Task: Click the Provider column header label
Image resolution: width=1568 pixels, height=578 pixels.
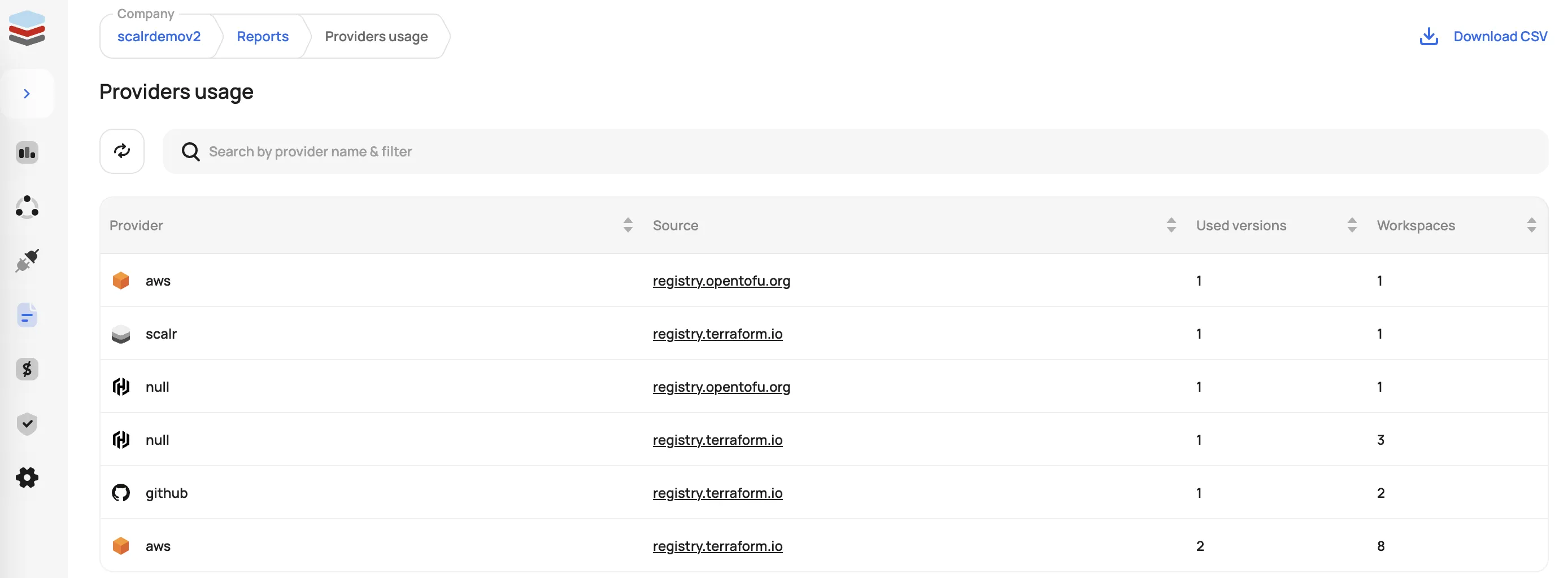Action: point(136,226)
